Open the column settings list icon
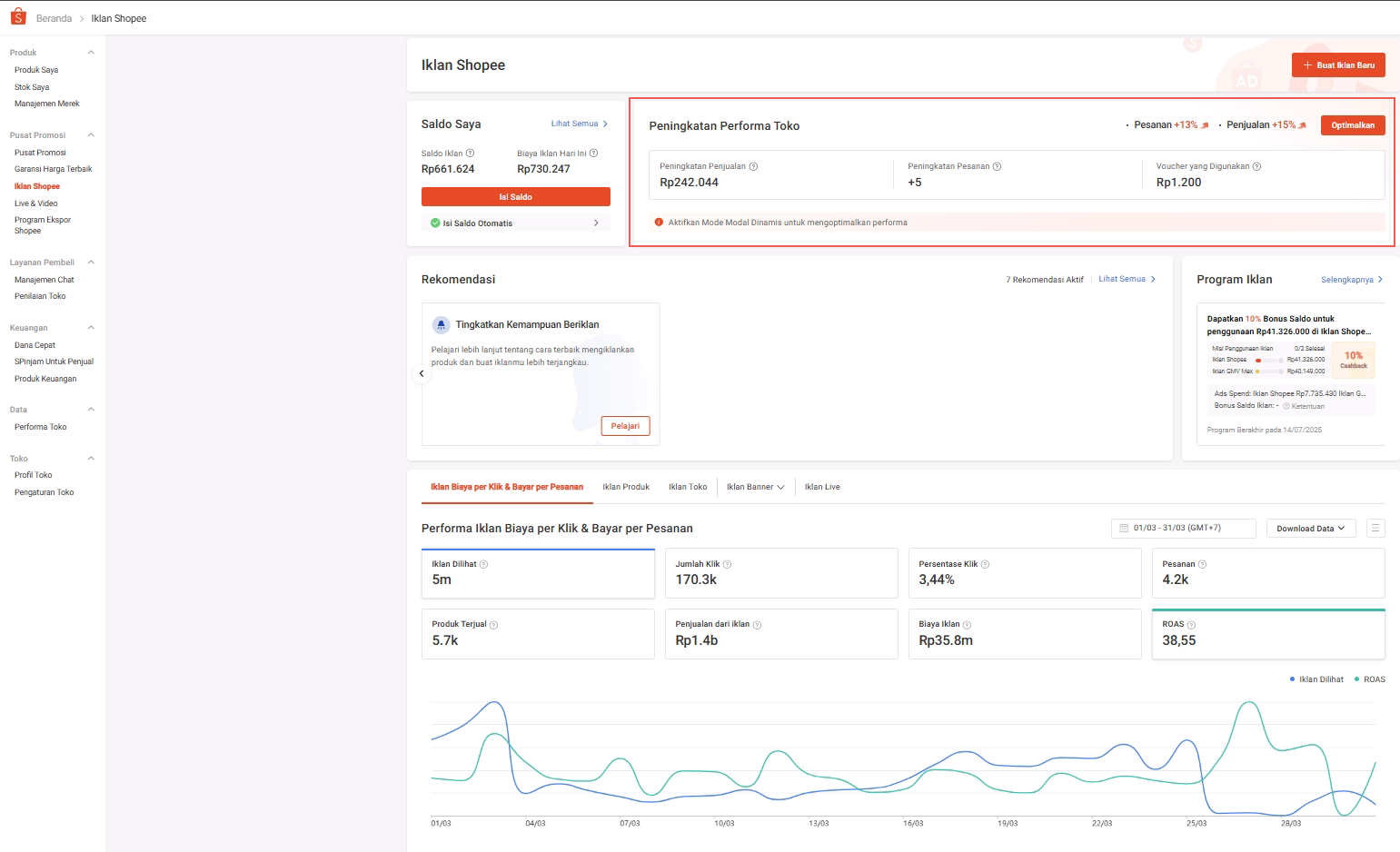This screenshot has height=852, width=1400. [x=1375, y=528]
